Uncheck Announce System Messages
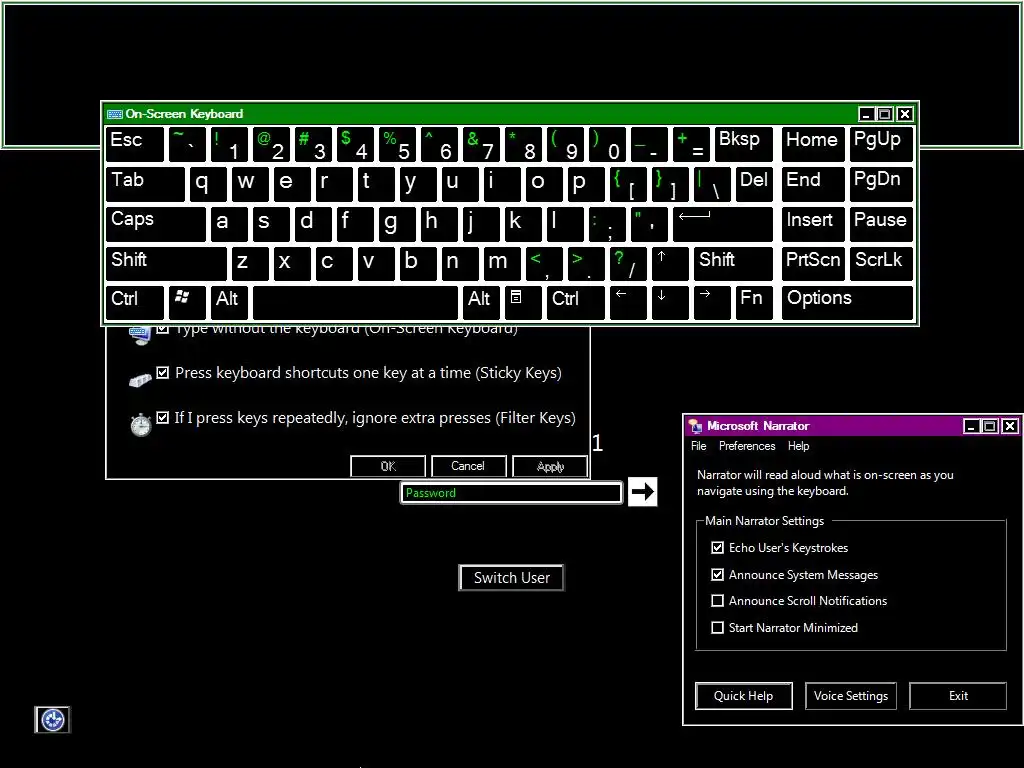Viewport: 1024px width, 768px height. click(717, 574)
